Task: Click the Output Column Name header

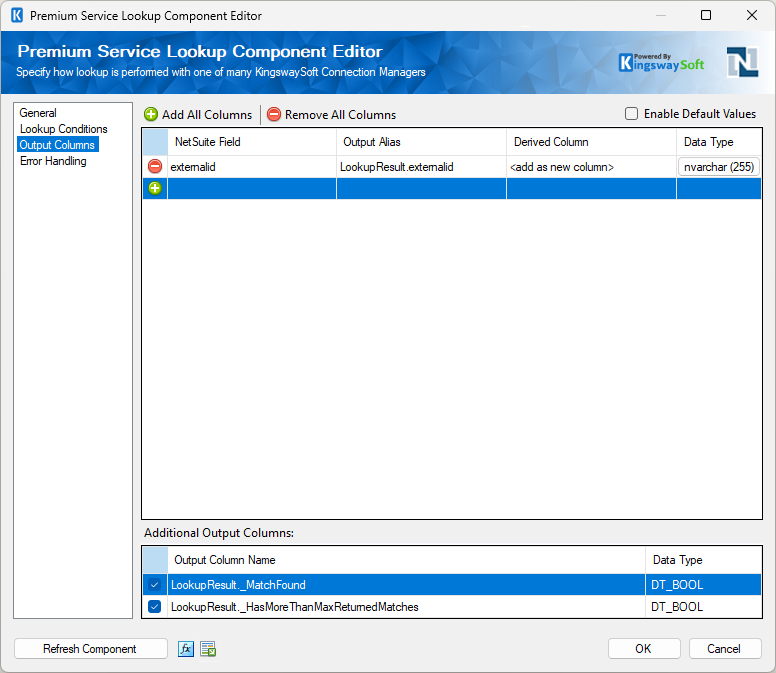Action: point(406,560)
